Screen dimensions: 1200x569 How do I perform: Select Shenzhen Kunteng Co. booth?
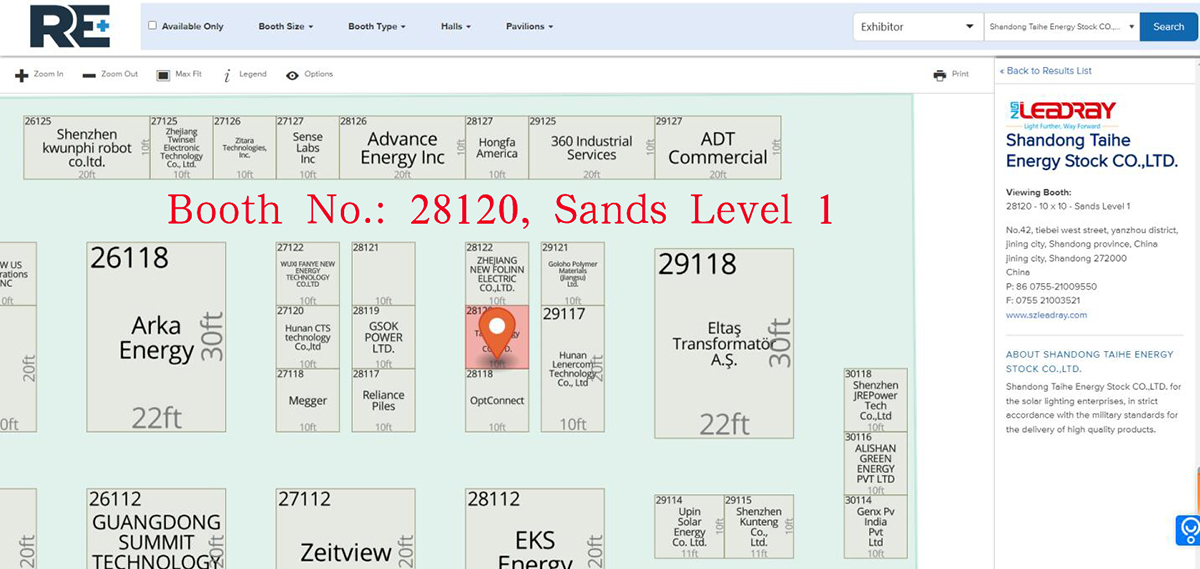tap(759, 526)
